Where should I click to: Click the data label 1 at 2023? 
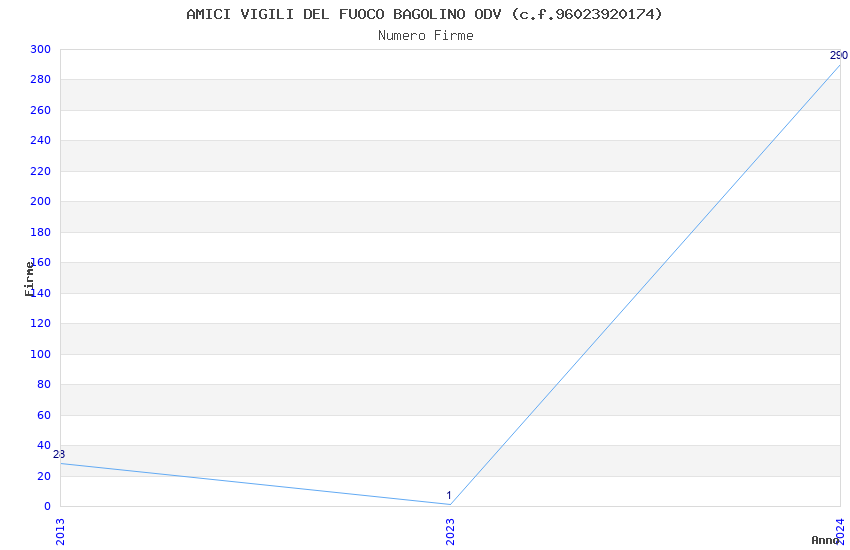449,495
